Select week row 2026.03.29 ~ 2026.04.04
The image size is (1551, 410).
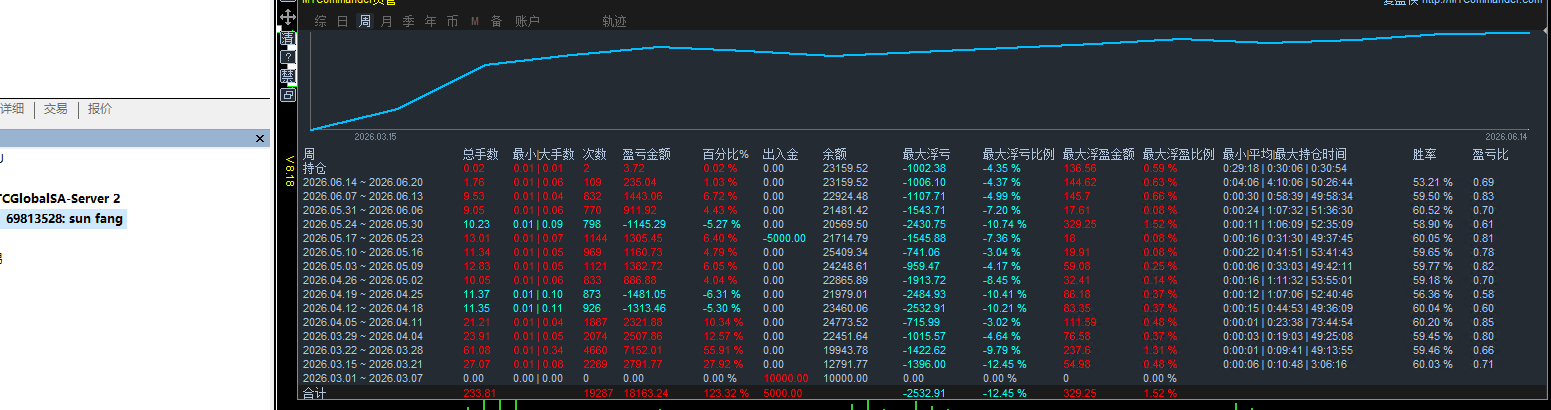pos(362,336)
